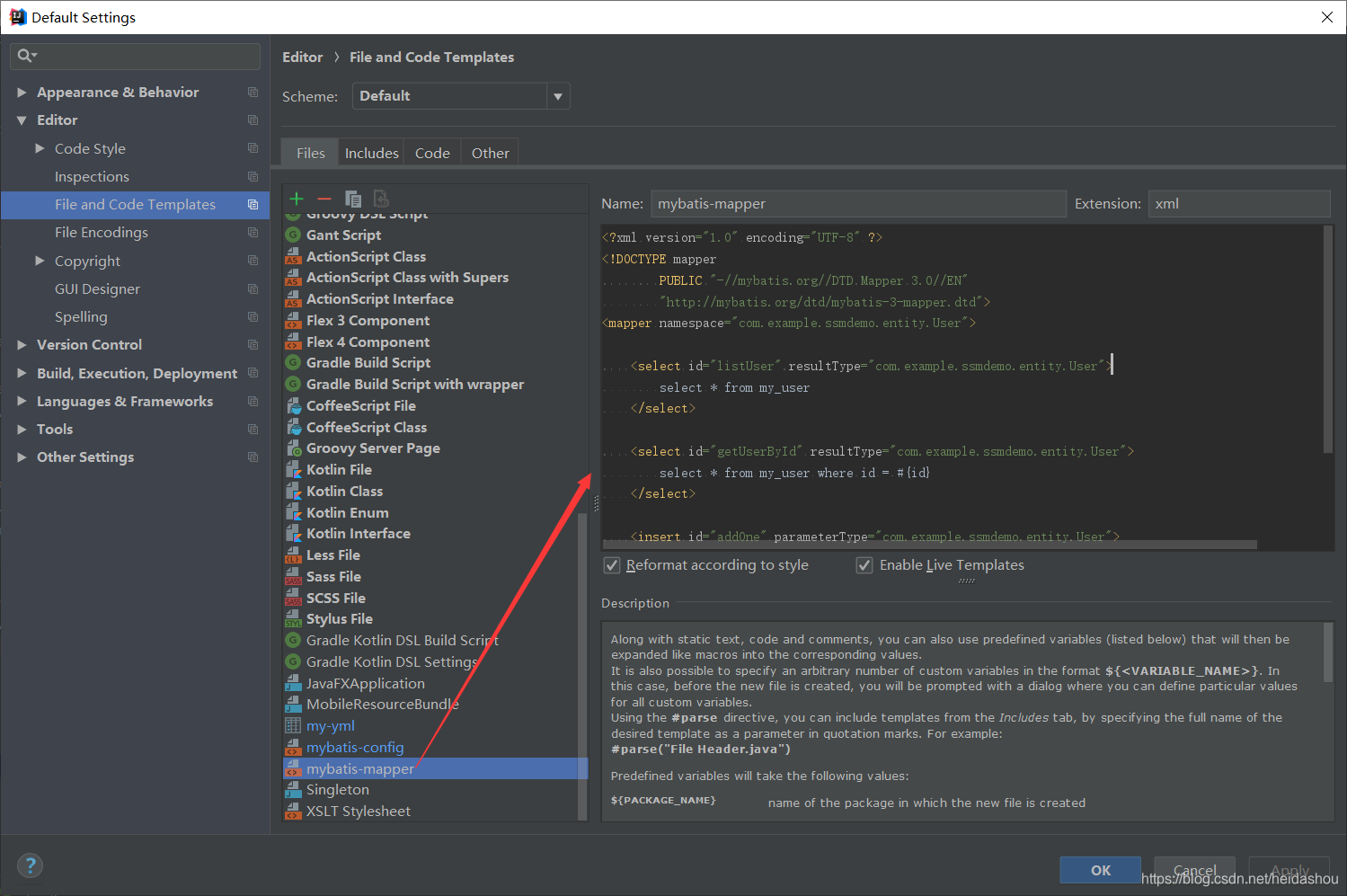Click the Reset to Default toolbar icon

click(x=381, y=199)
